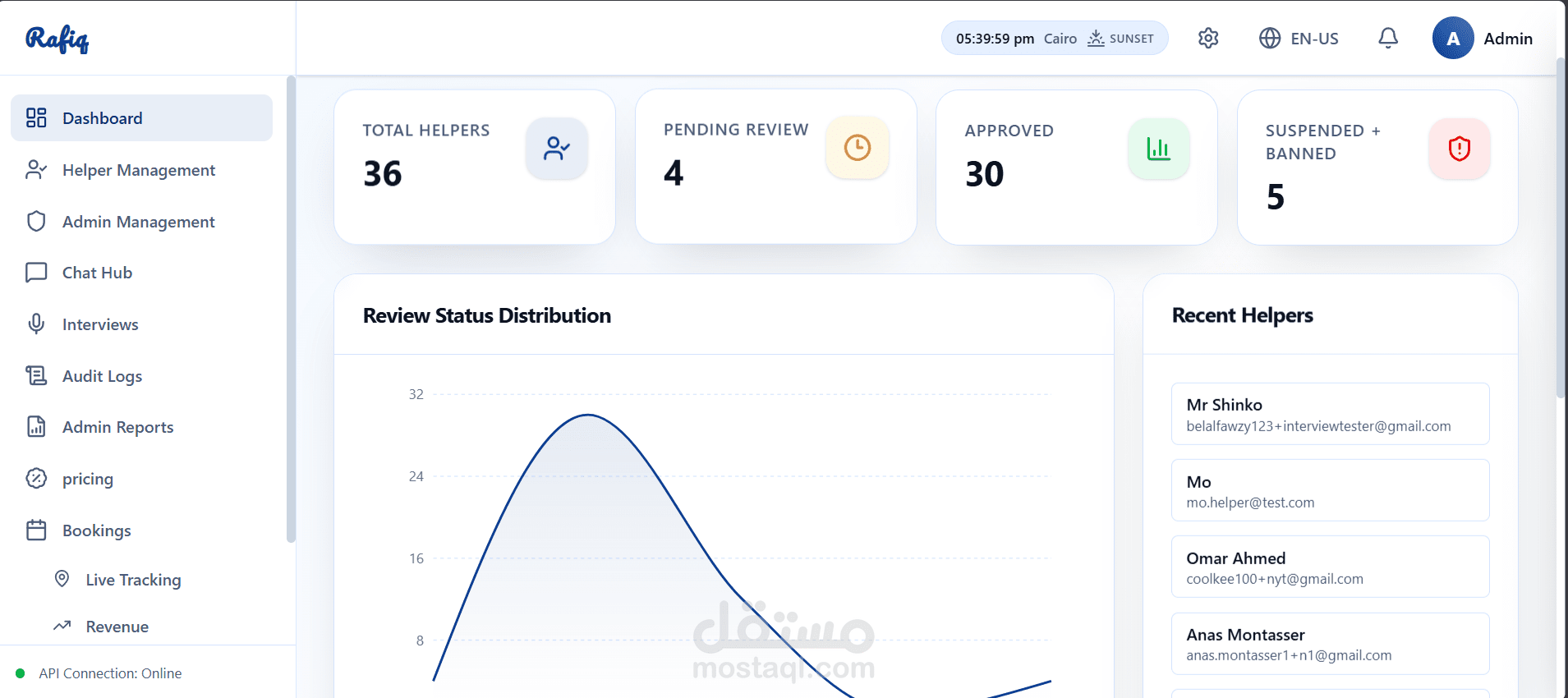Click the Suspended + Banned shield alert icon
Image resolution: width=1568 pixels, height=698 pixels.
pyautogui.click(x=1460, y=149)
